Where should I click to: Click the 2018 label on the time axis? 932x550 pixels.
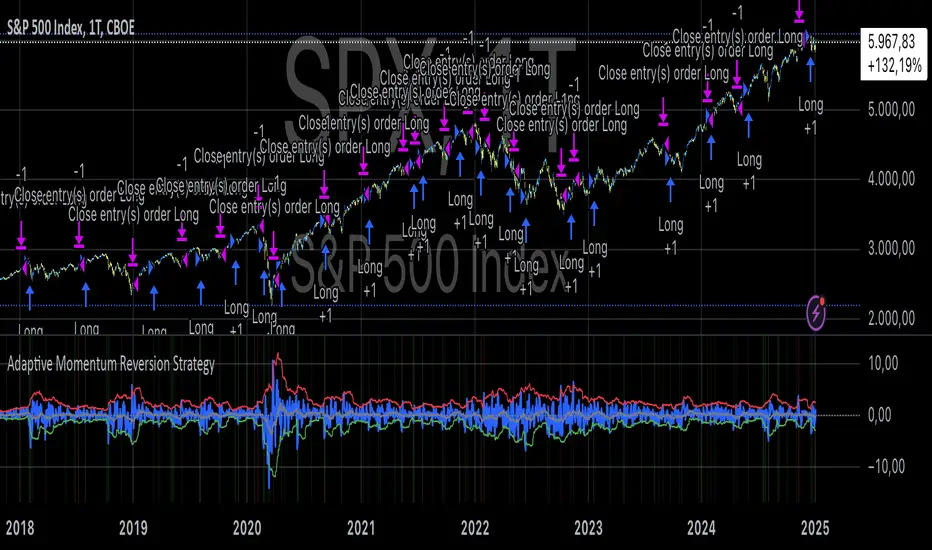(20, 528)
